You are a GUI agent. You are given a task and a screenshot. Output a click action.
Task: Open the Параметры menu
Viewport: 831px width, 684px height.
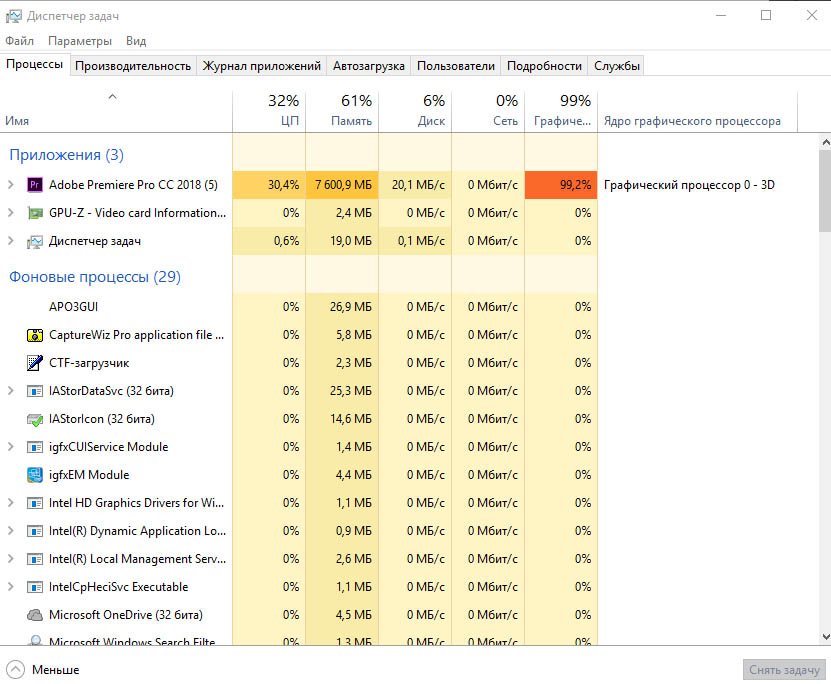pyautogui.click(x=80, y=41)
